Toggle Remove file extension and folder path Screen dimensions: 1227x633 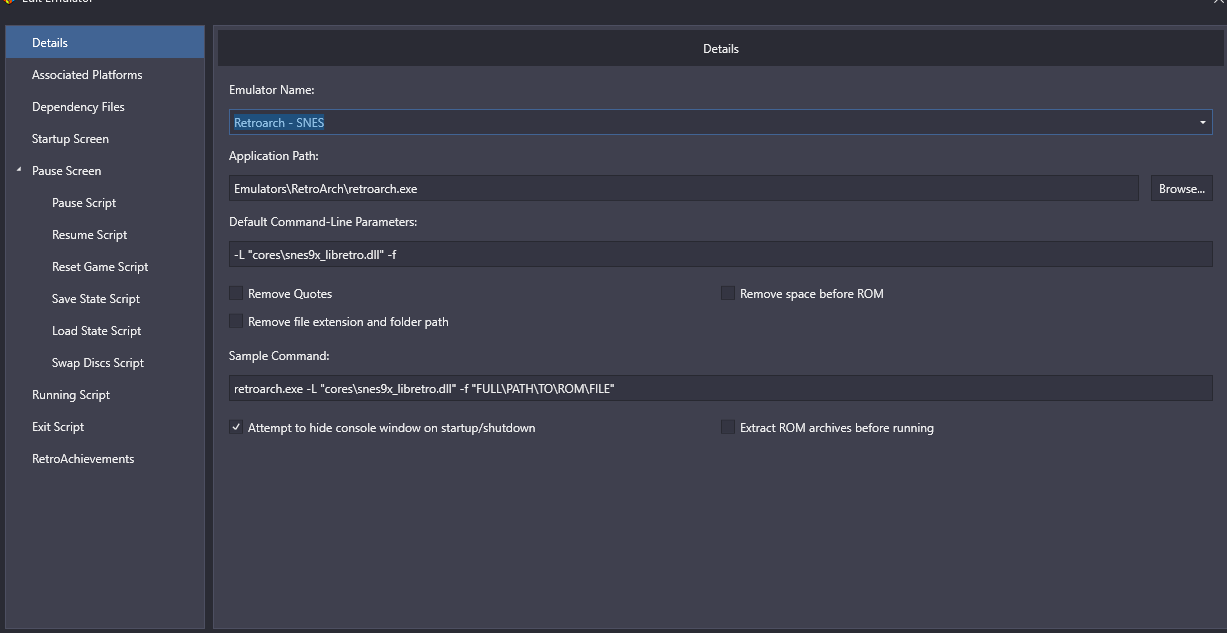point(237,322)
